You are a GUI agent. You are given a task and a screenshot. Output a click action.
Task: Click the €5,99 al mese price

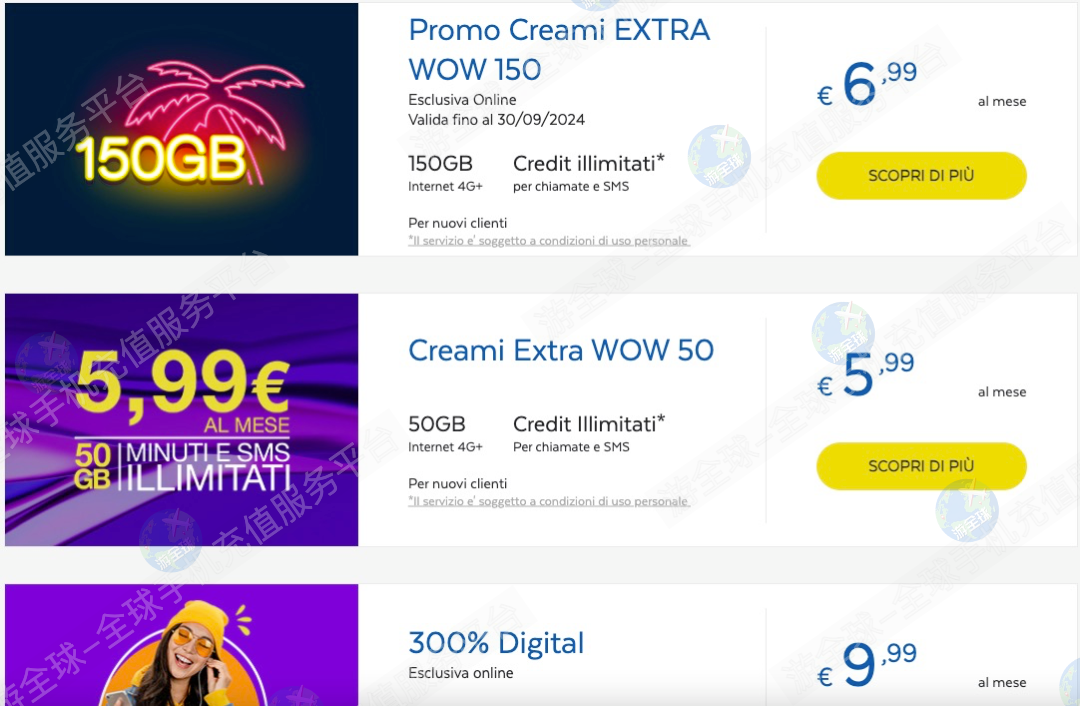[x=866, y=375]
